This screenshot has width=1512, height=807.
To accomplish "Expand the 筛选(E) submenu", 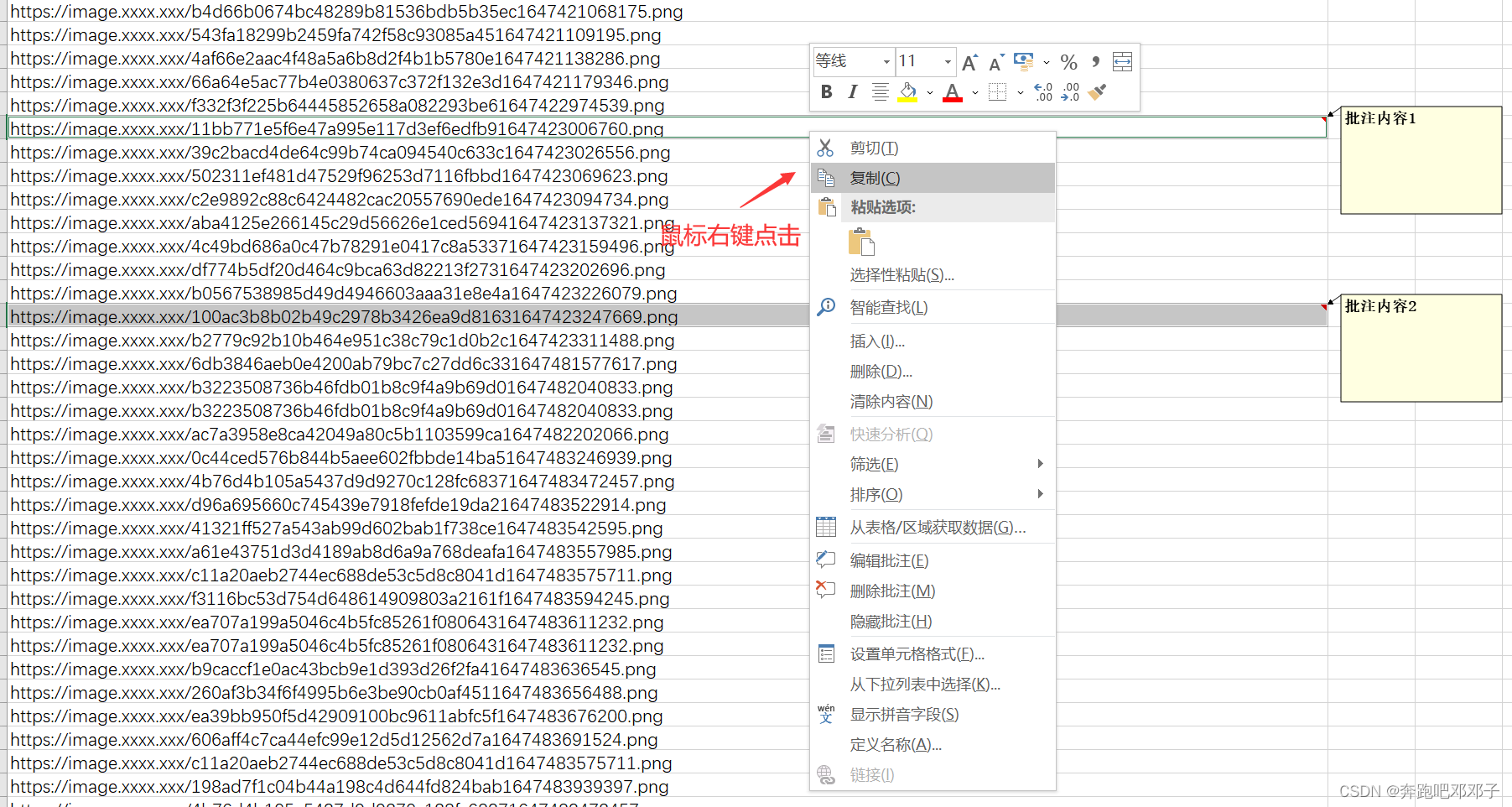I will coord(933,465).
